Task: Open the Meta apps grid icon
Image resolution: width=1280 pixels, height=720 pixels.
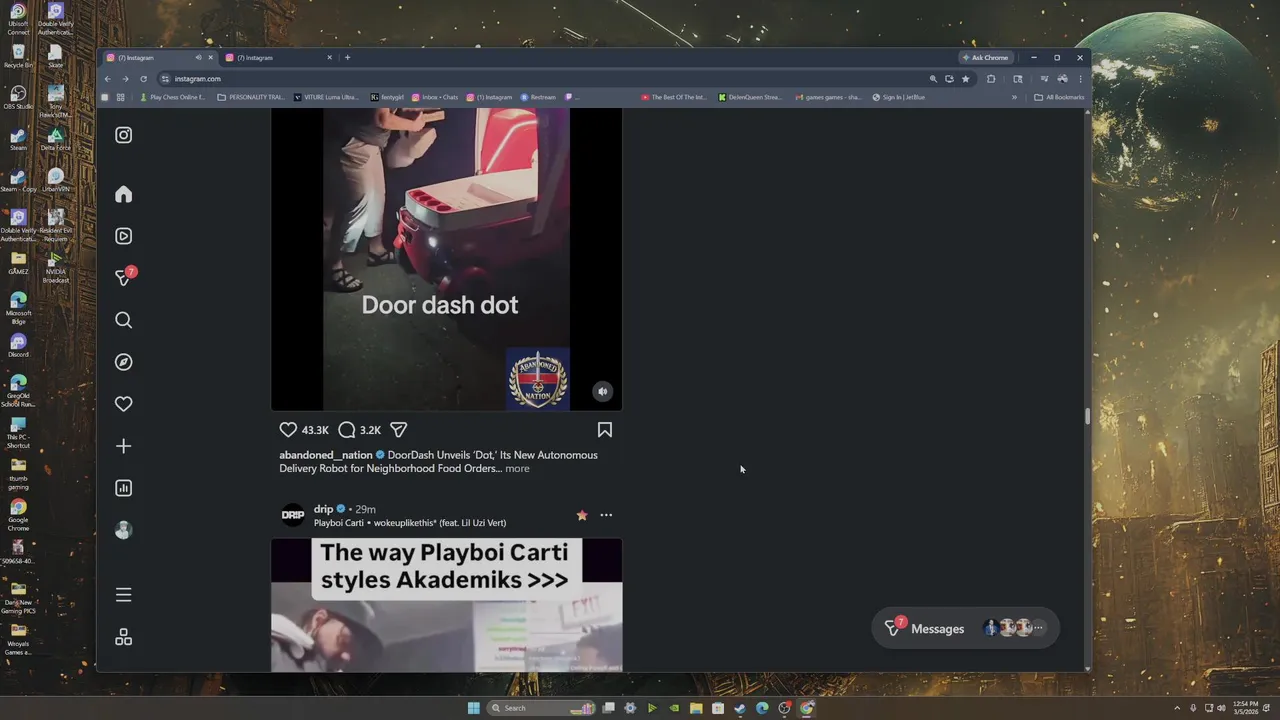Action: 123,637
